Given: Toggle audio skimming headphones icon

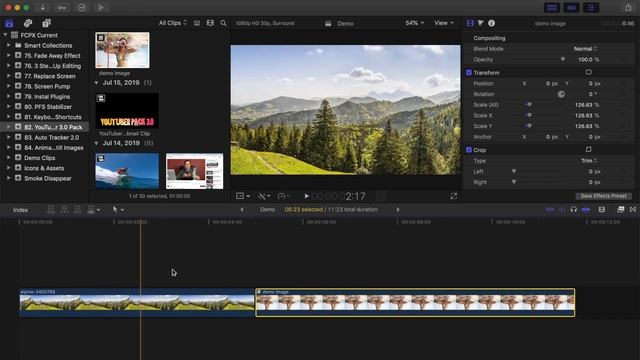Looking at the screenshot, I should (573, 209).
